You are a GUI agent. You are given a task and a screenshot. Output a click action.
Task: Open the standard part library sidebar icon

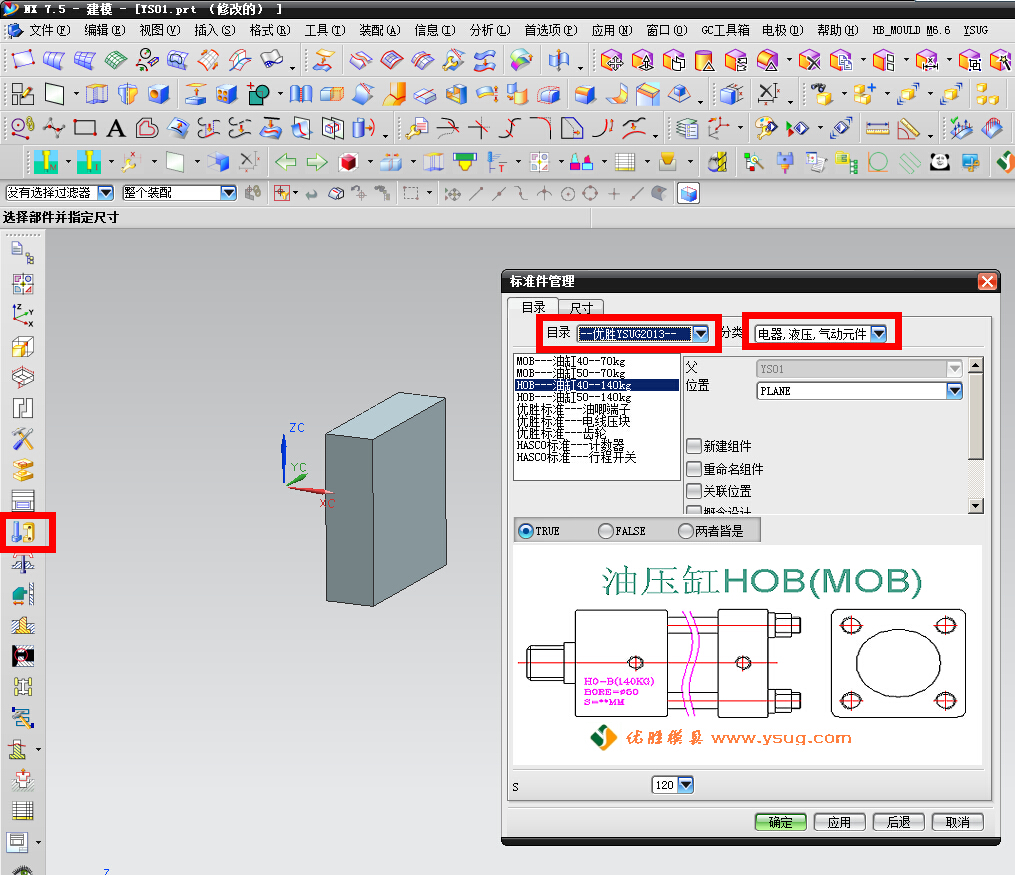(x=23, y=532)
